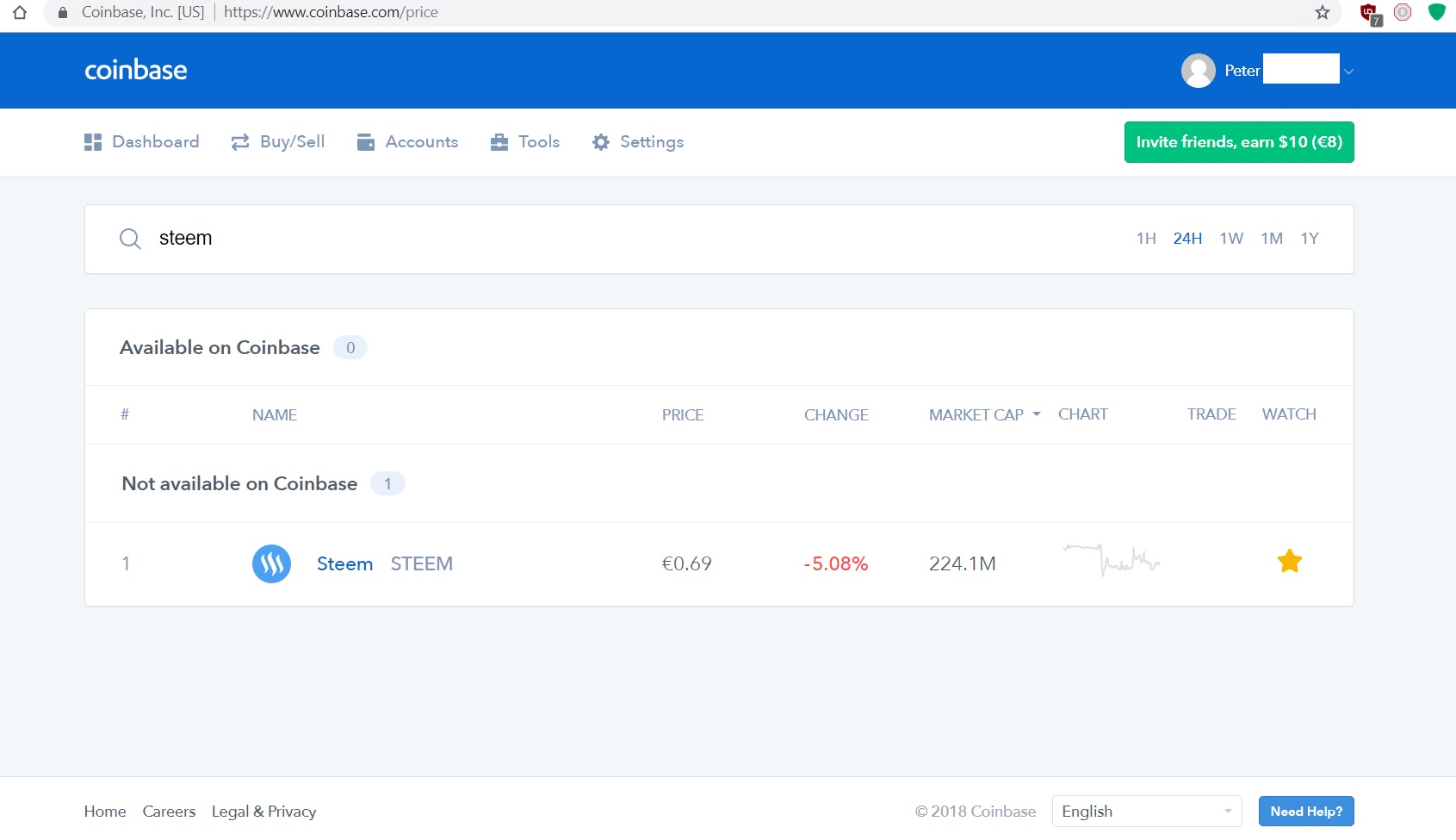Open the Legal & Privacy footer link
This screenshot has width=1456, height=840.
(264, 812)
